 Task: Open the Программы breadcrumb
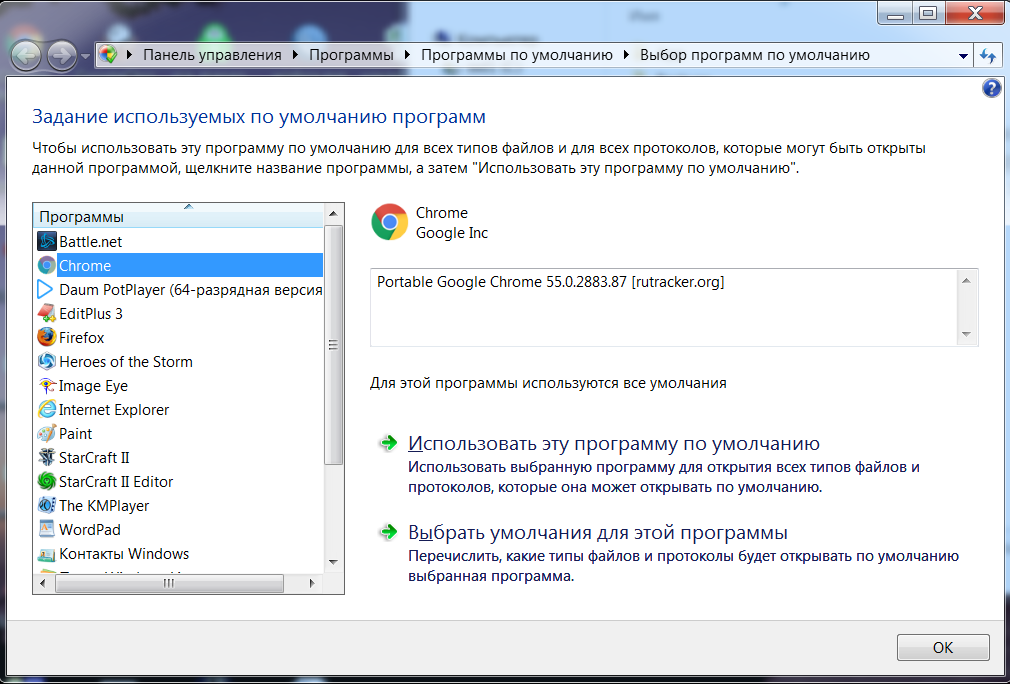351,55
